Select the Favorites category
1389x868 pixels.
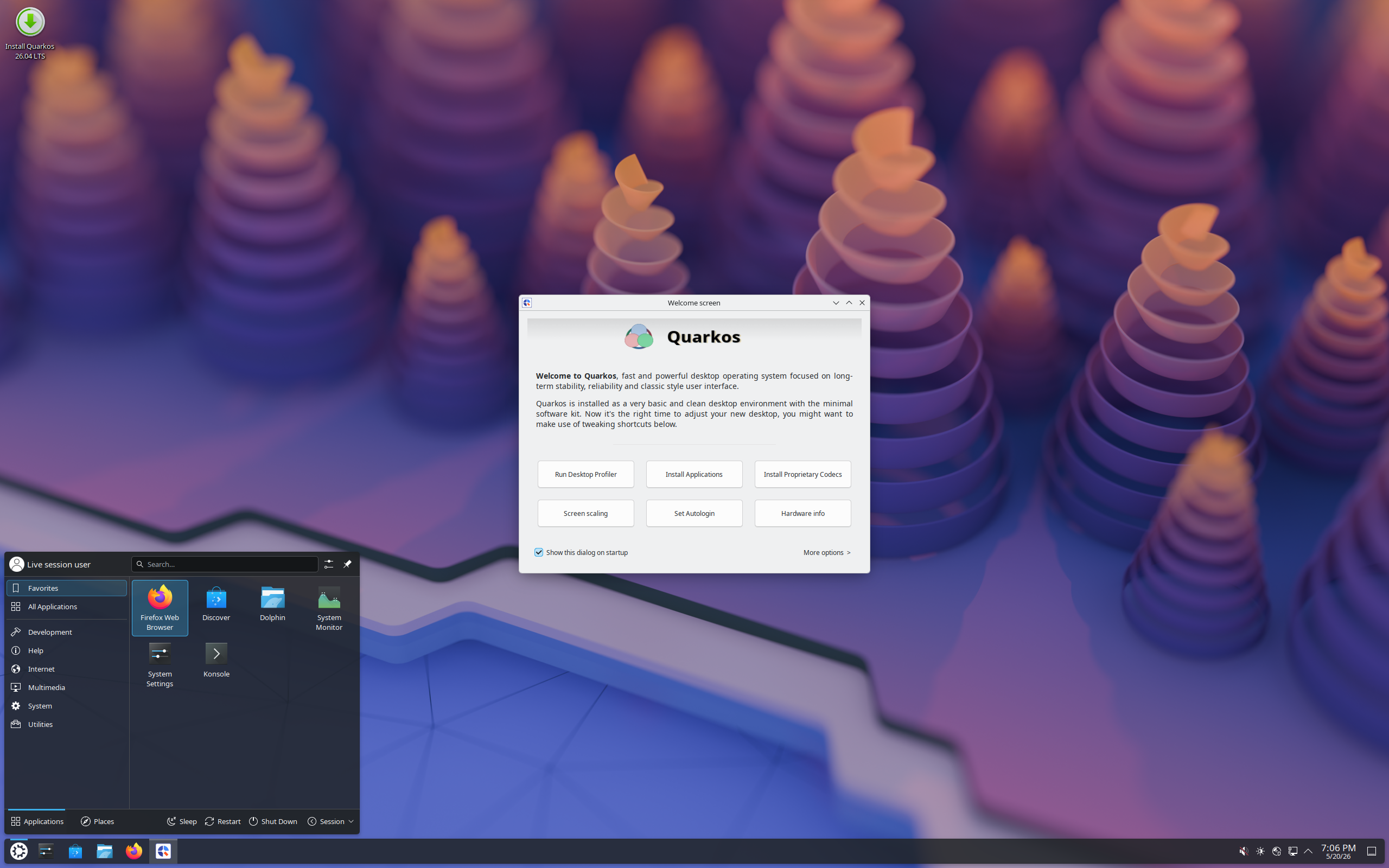67,588
